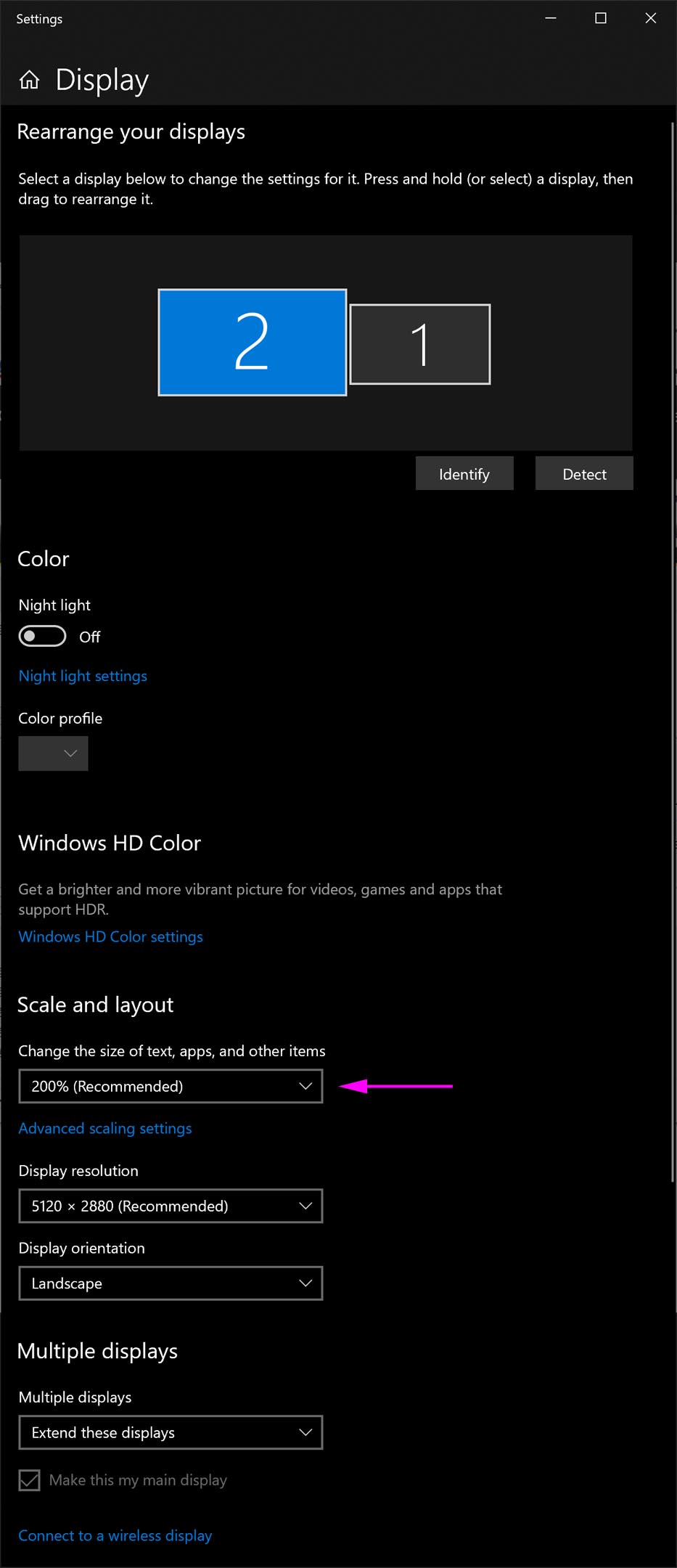This screenshot has height=1568, width=677.
Task: Expand the Color profile dropdown
Action: coord(54,754)
